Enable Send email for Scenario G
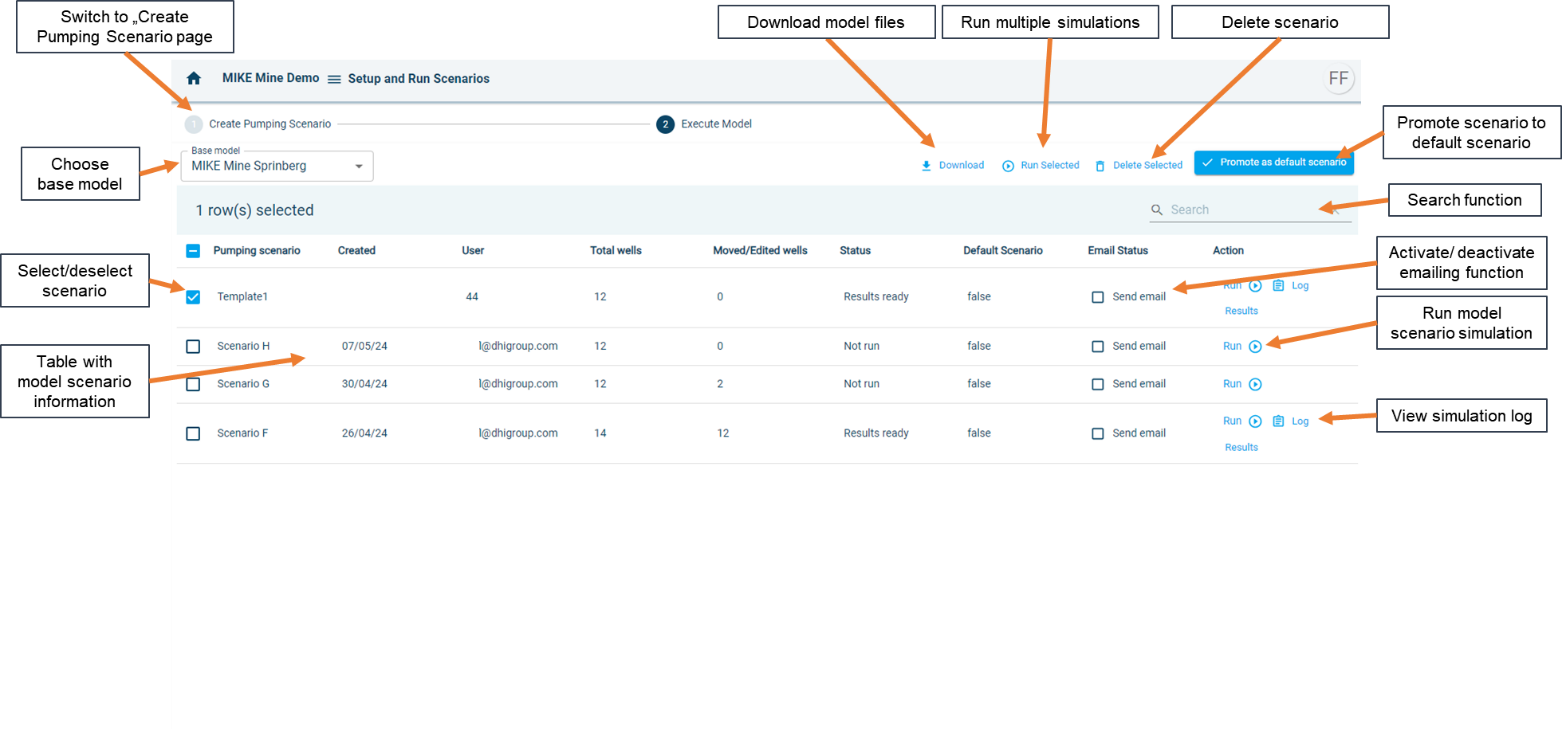The height and width of the screenshot is (729, 1562). [x=1098, y=384]
